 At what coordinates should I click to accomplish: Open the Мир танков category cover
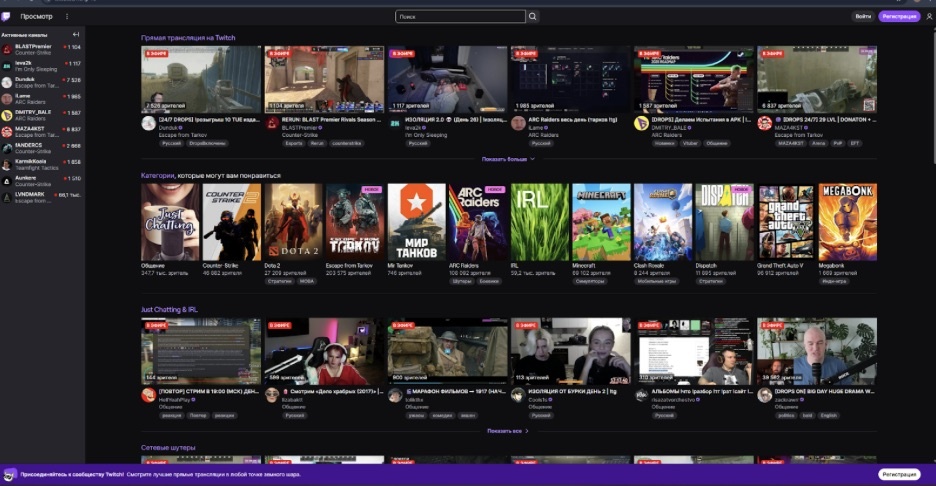pos(417,222)
